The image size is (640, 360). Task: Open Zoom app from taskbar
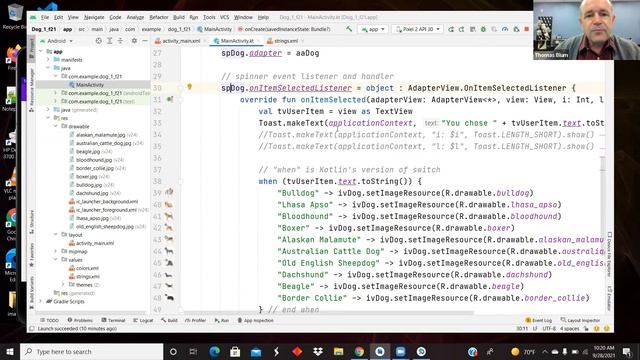tap(400, 351)
